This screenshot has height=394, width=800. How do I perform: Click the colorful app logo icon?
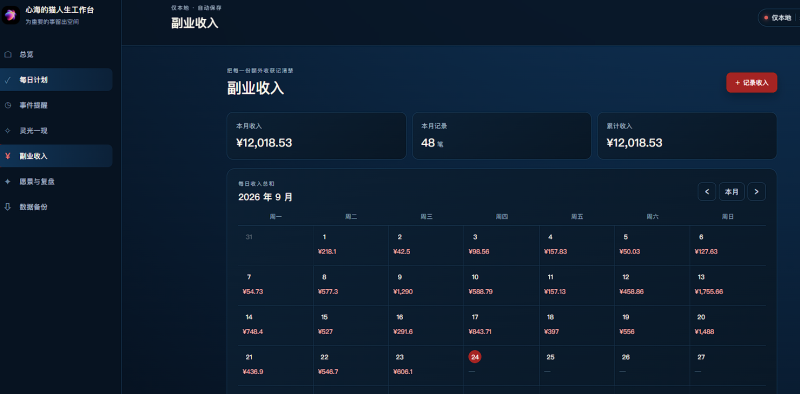[x=10, y=15]
